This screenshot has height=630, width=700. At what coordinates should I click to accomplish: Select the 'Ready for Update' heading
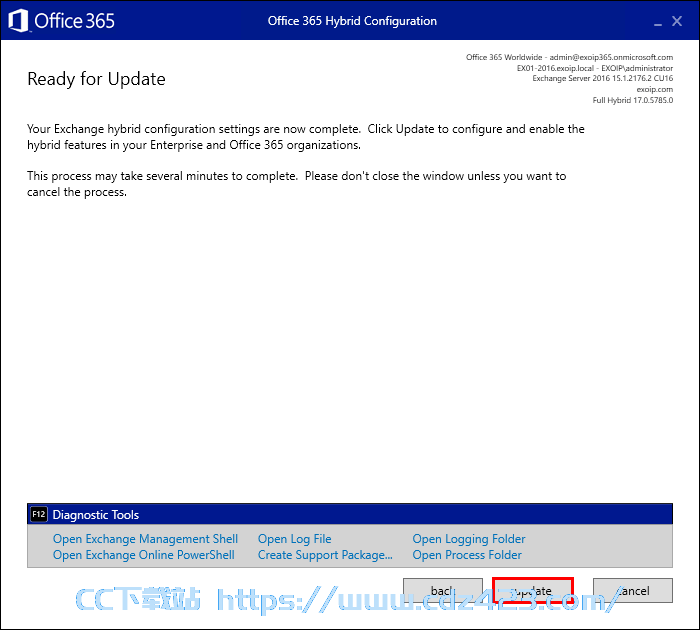pos(96,79)
